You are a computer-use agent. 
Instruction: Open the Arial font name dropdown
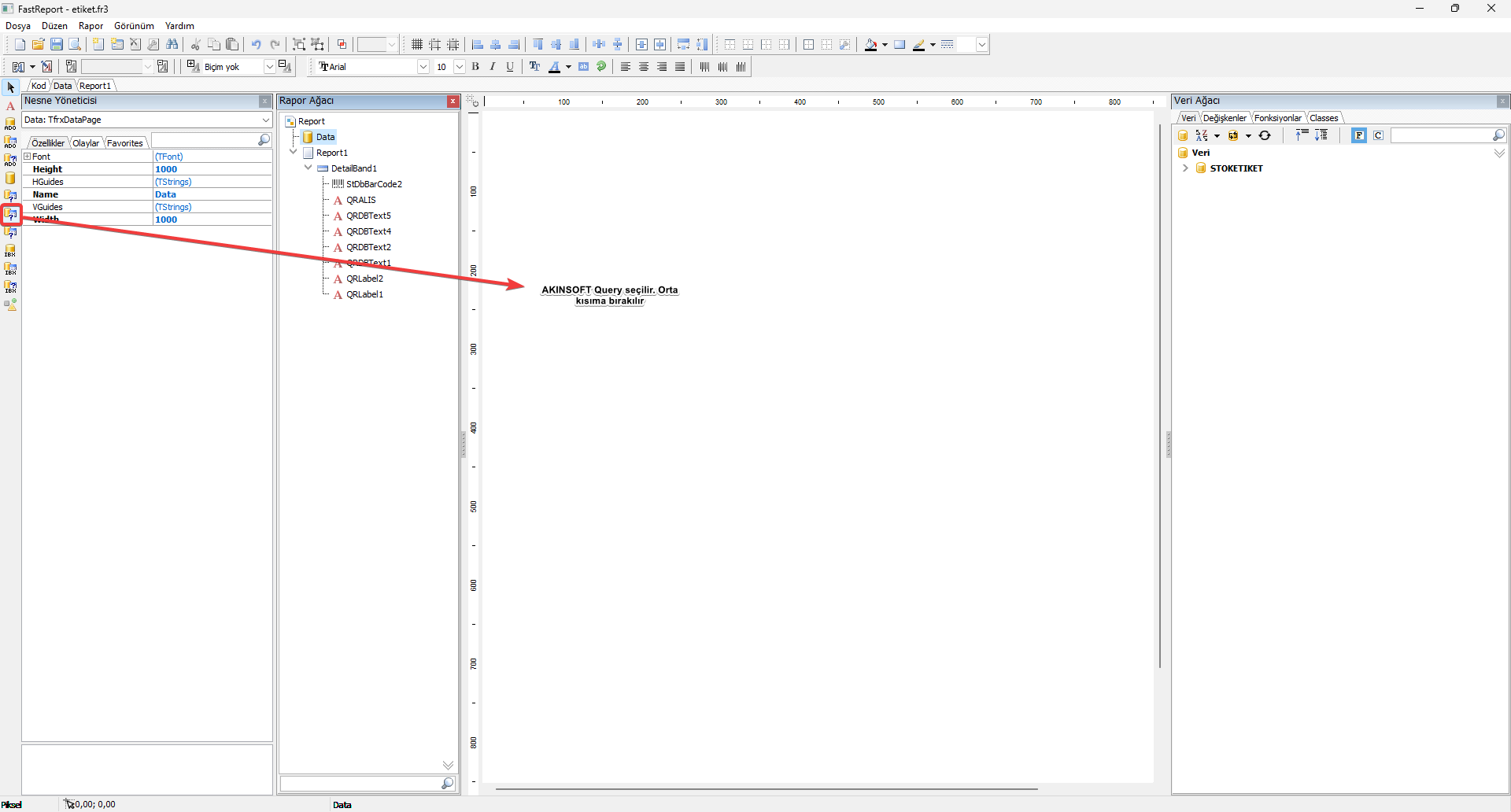(423, 67)
